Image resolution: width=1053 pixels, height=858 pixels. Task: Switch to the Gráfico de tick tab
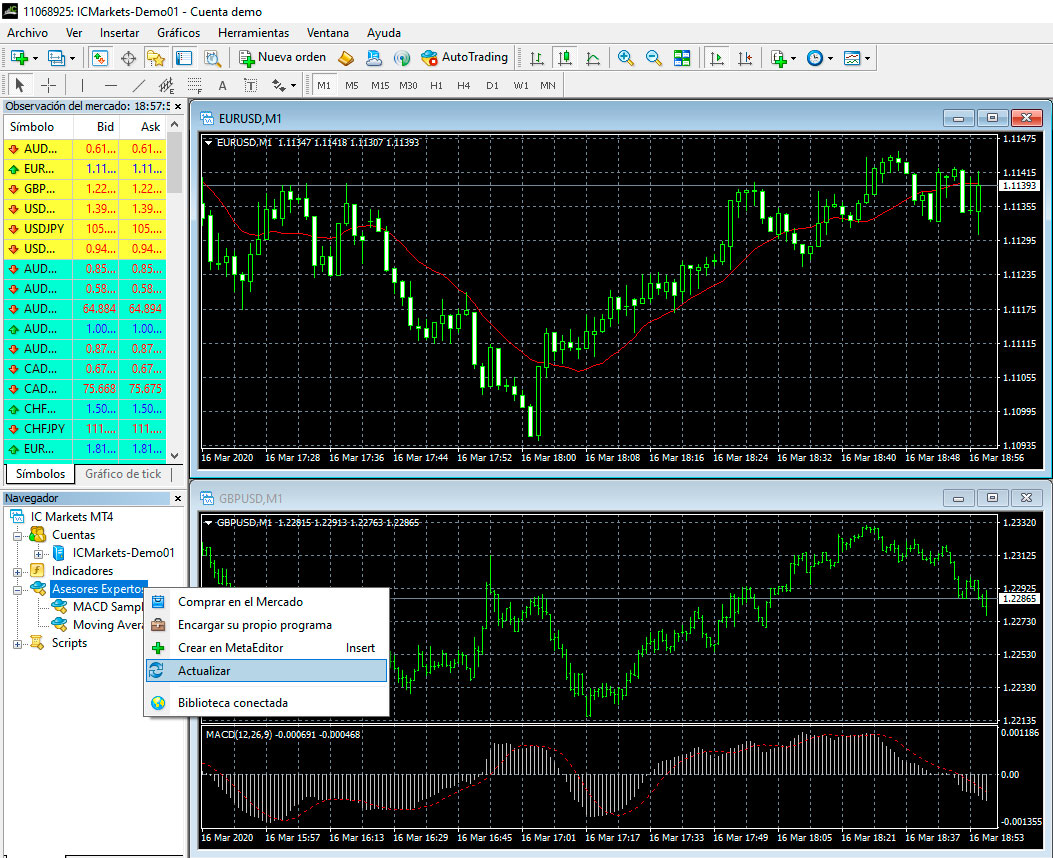123,474
